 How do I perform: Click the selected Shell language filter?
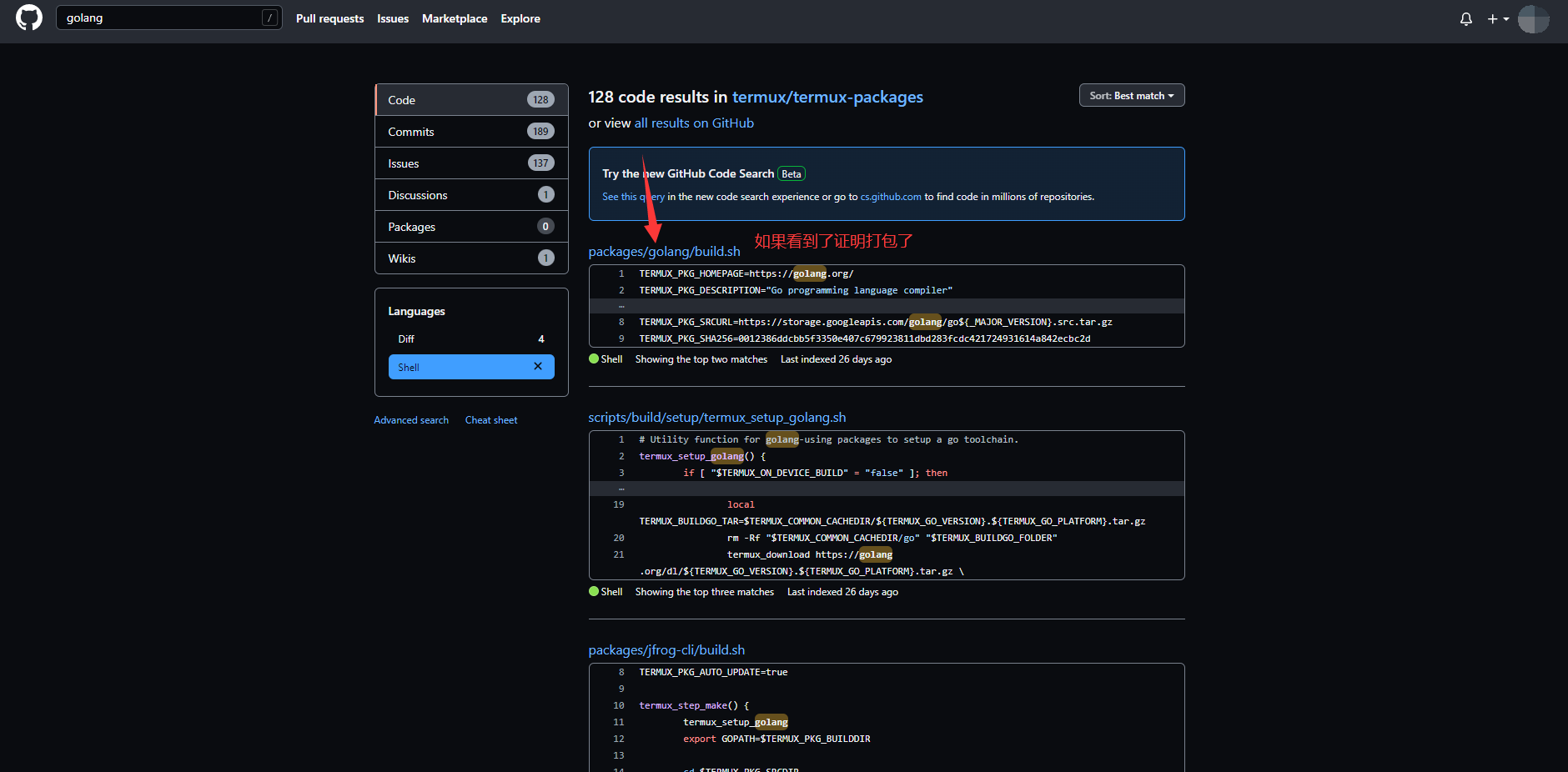click(x=471, y=367)
